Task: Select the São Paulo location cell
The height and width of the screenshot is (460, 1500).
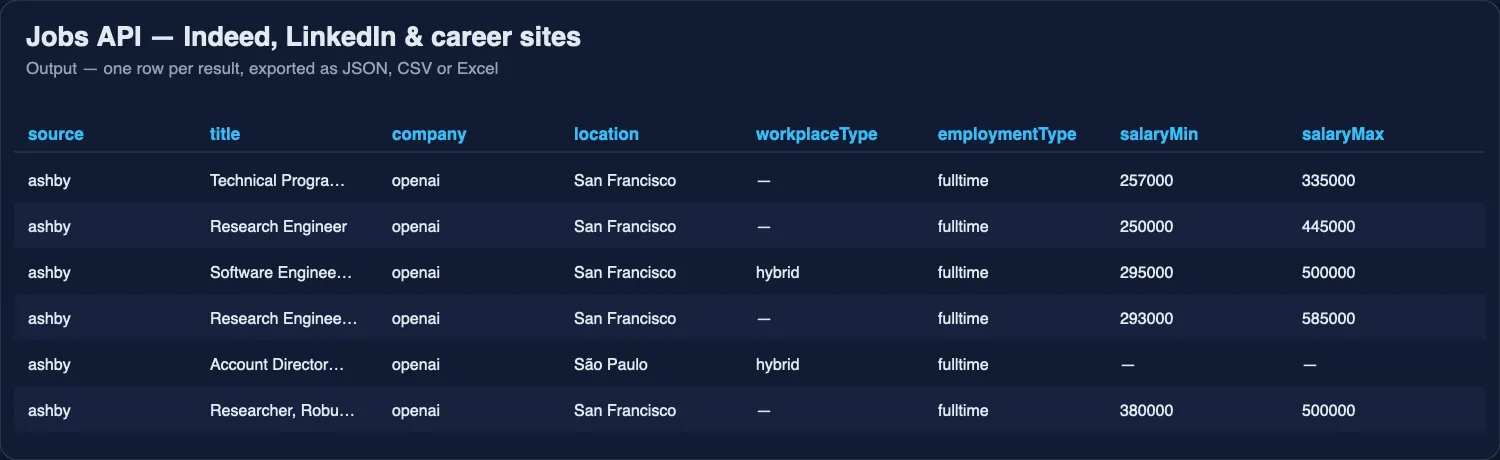Action: tap(611, 365)
